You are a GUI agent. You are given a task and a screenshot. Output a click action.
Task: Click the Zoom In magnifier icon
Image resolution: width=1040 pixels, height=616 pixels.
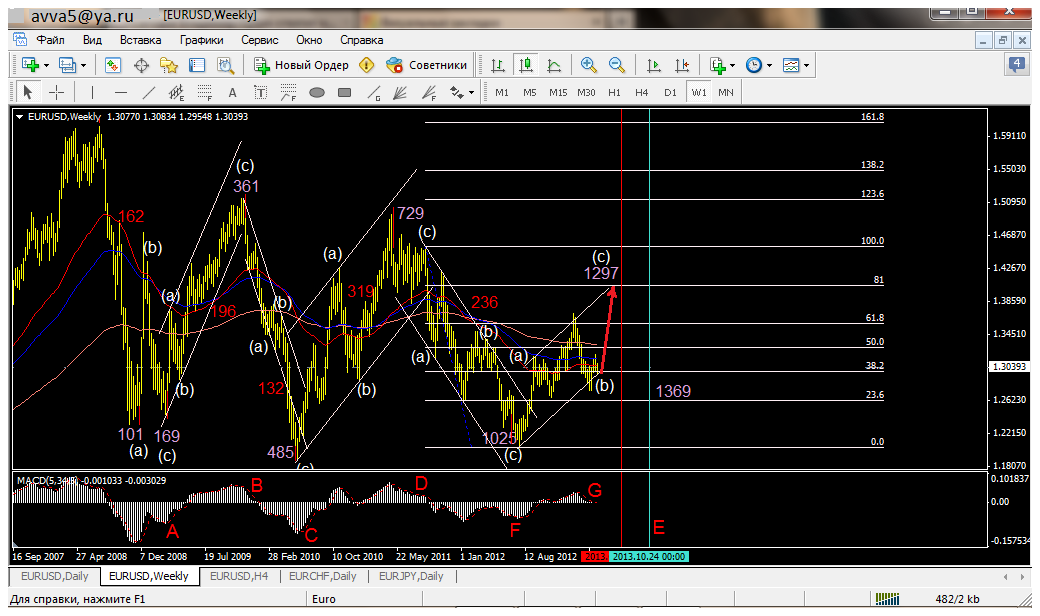click(x=588, y=65)
